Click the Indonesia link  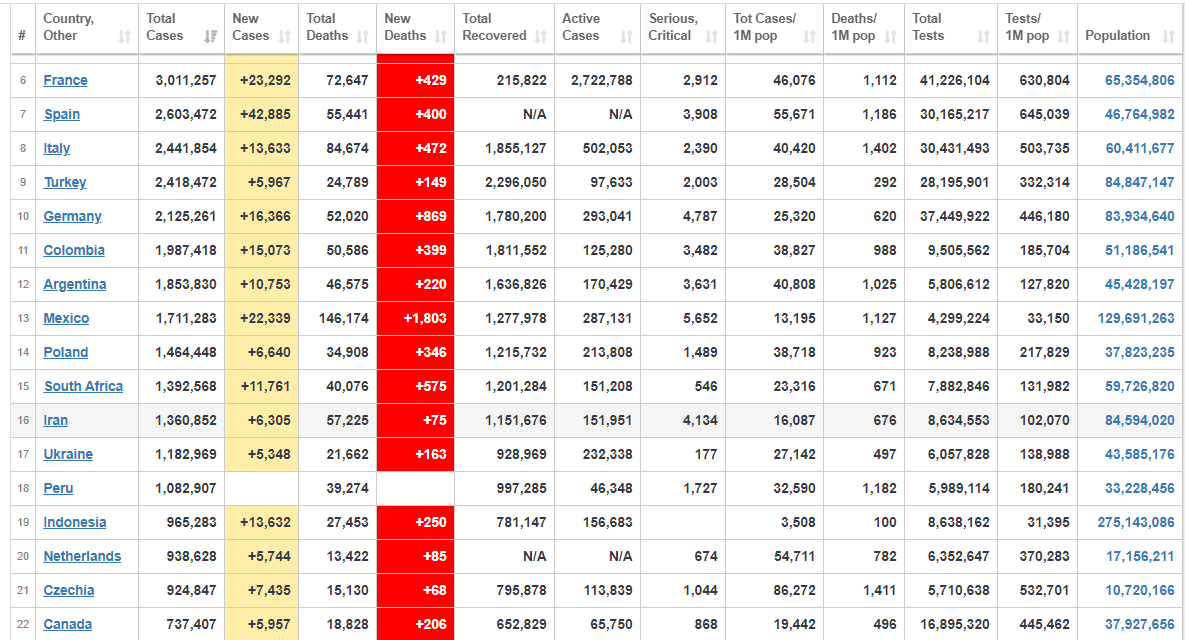pos(75,522)
